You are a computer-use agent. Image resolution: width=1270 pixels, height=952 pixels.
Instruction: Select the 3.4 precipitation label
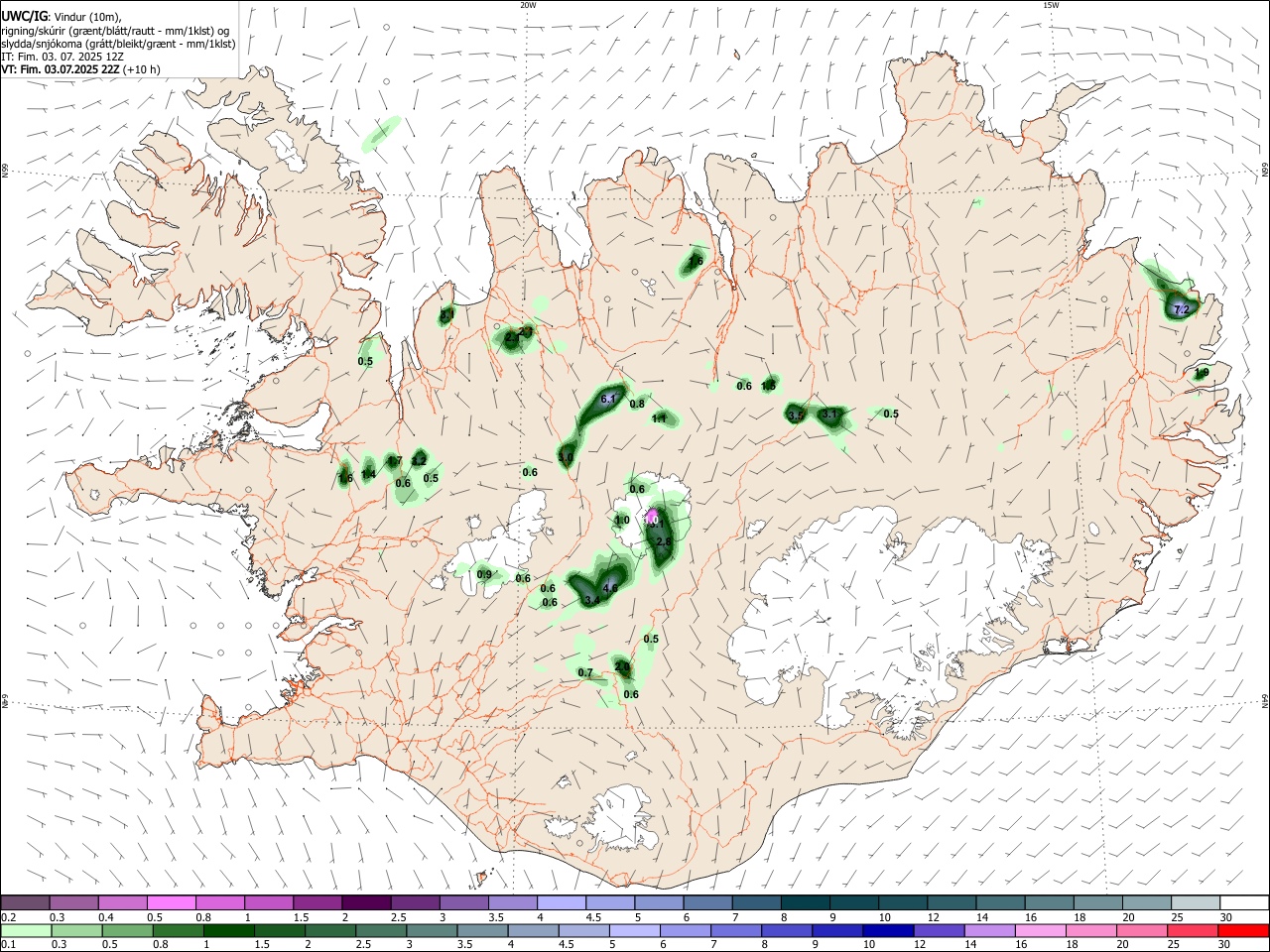(x=592, y=600)
